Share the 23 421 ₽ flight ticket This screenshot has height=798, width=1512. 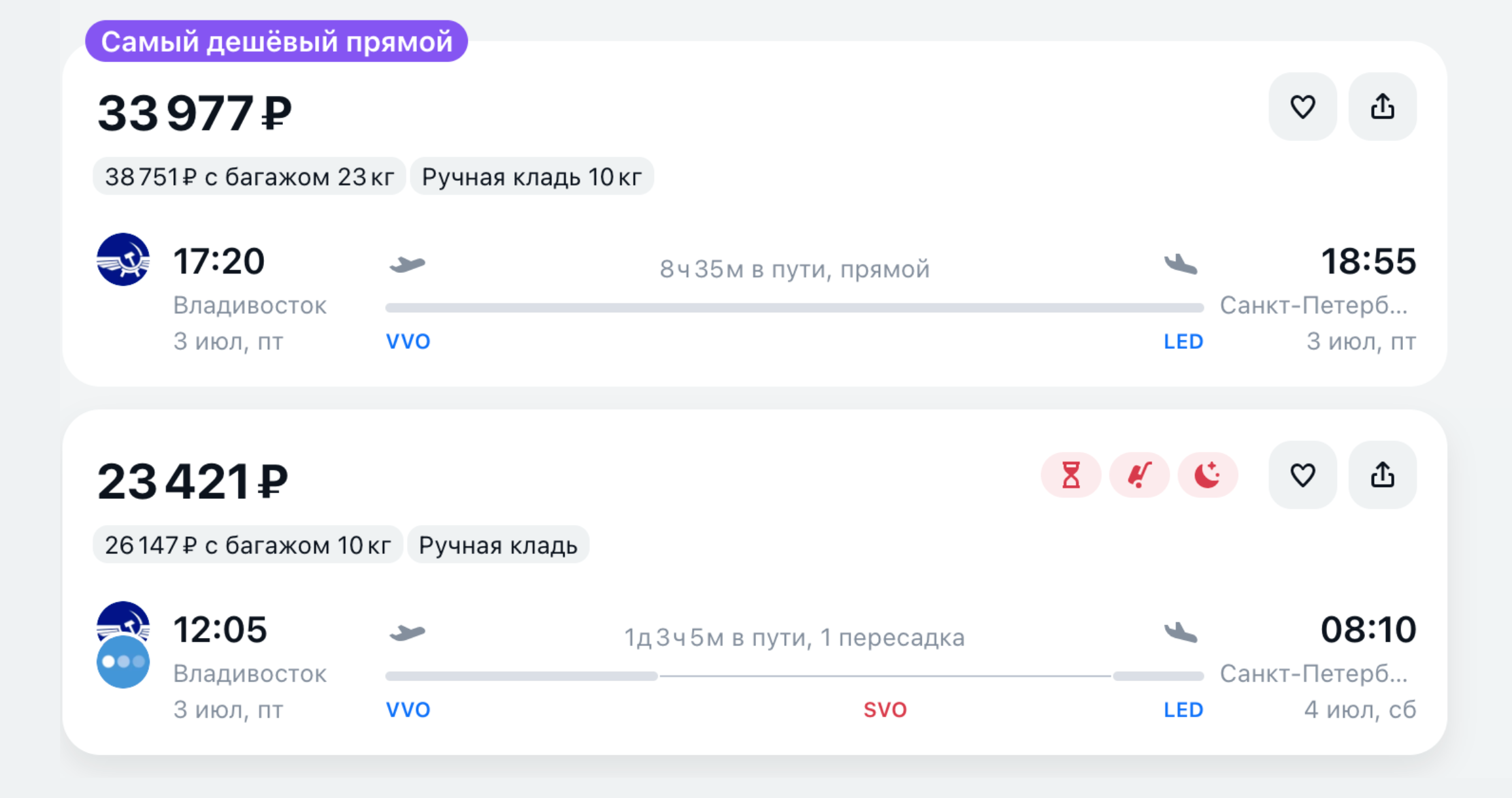coord(1383,475)
